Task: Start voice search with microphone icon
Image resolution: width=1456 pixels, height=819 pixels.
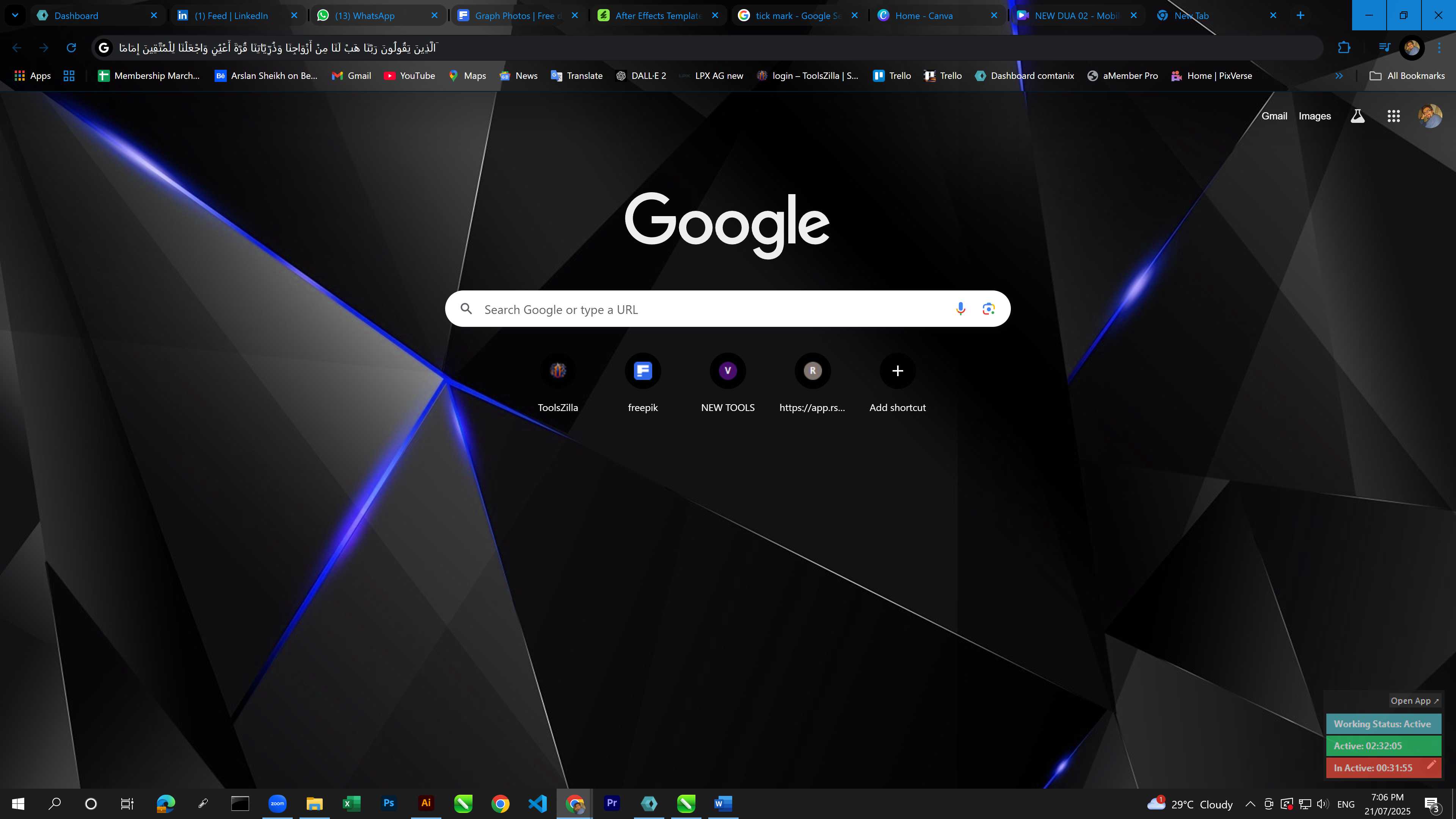Action: [x=960, y=309]
